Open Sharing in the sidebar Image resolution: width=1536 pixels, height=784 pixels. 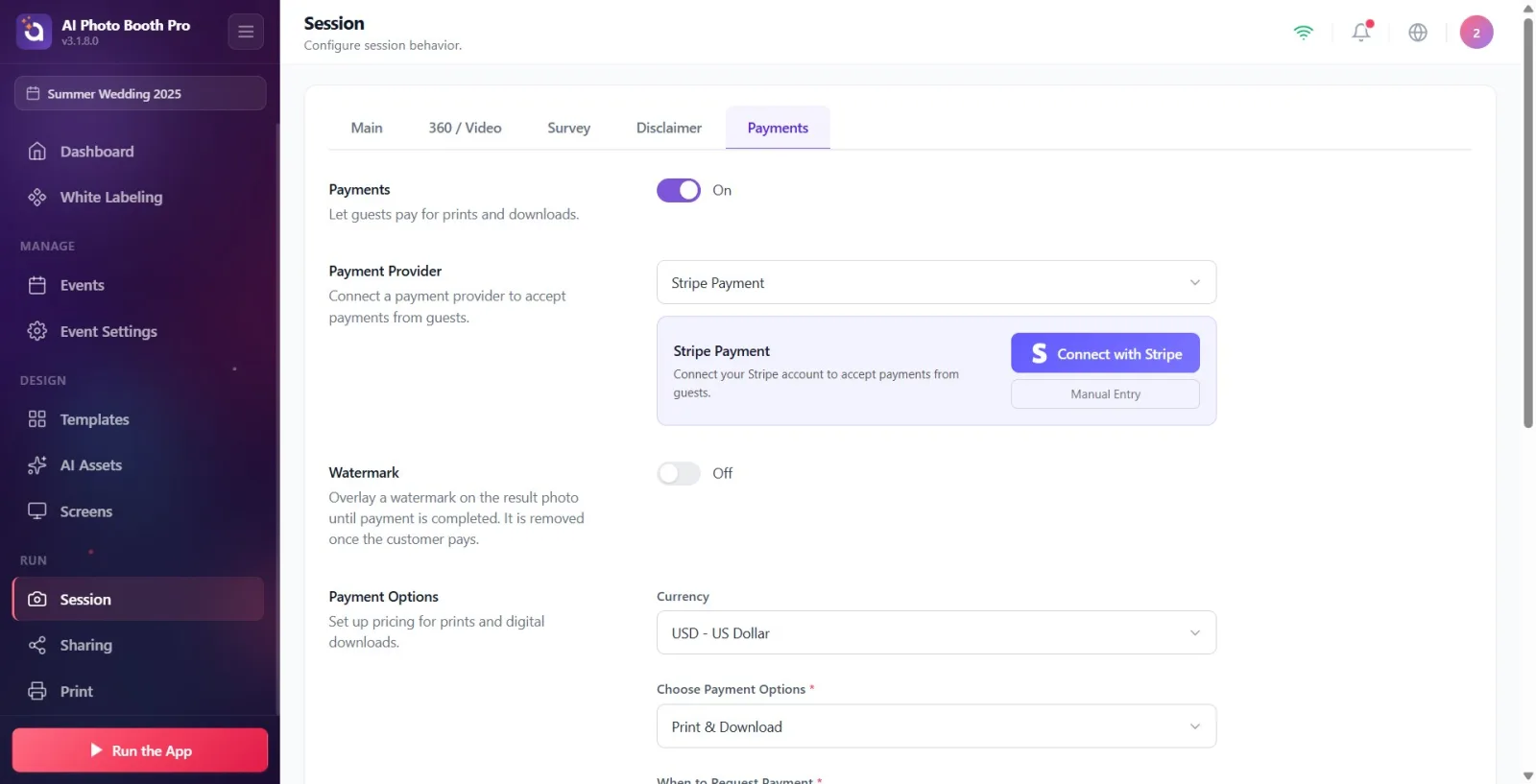[139, 645]
